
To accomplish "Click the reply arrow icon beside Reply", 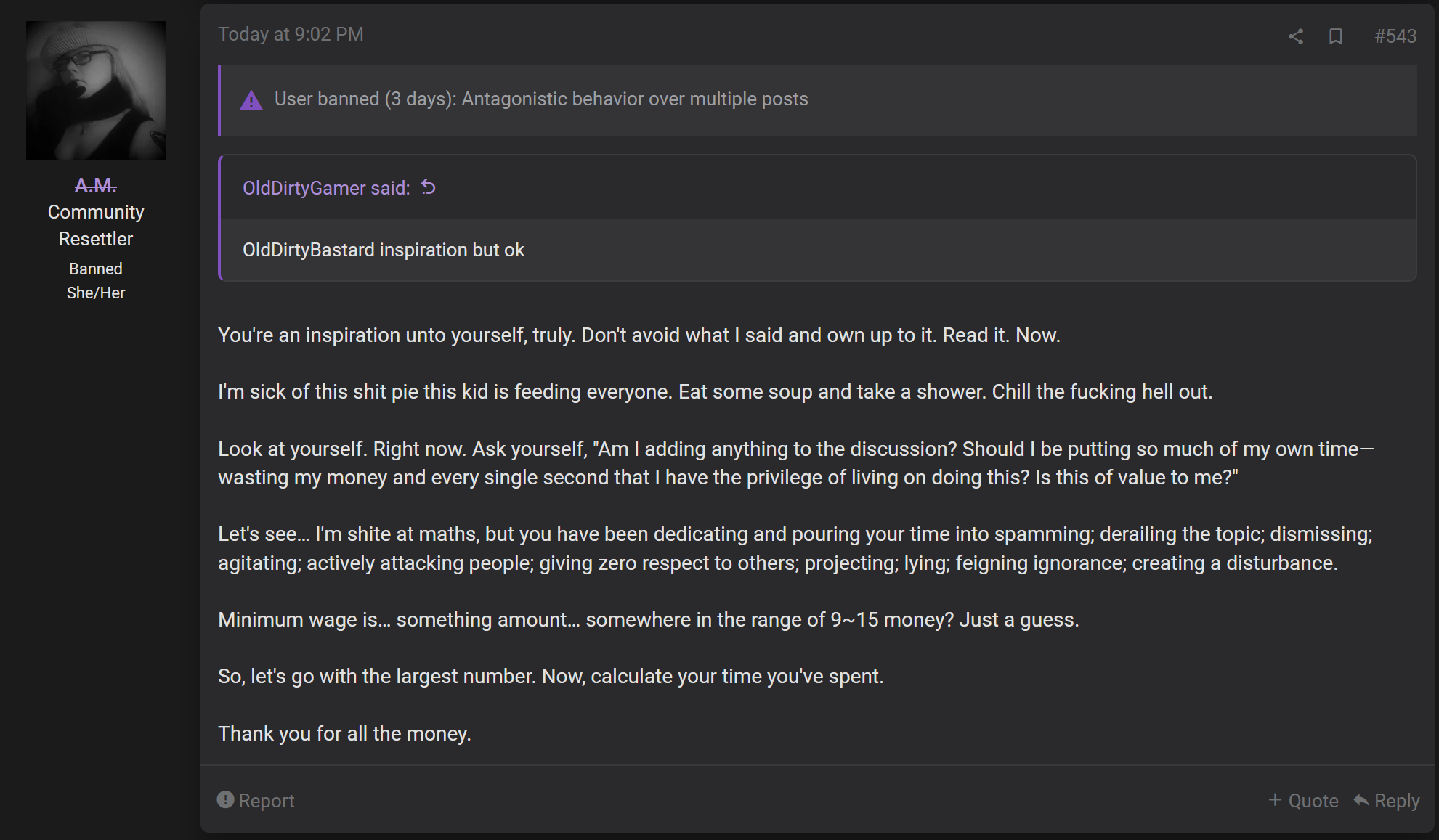I will (1361, 799).
